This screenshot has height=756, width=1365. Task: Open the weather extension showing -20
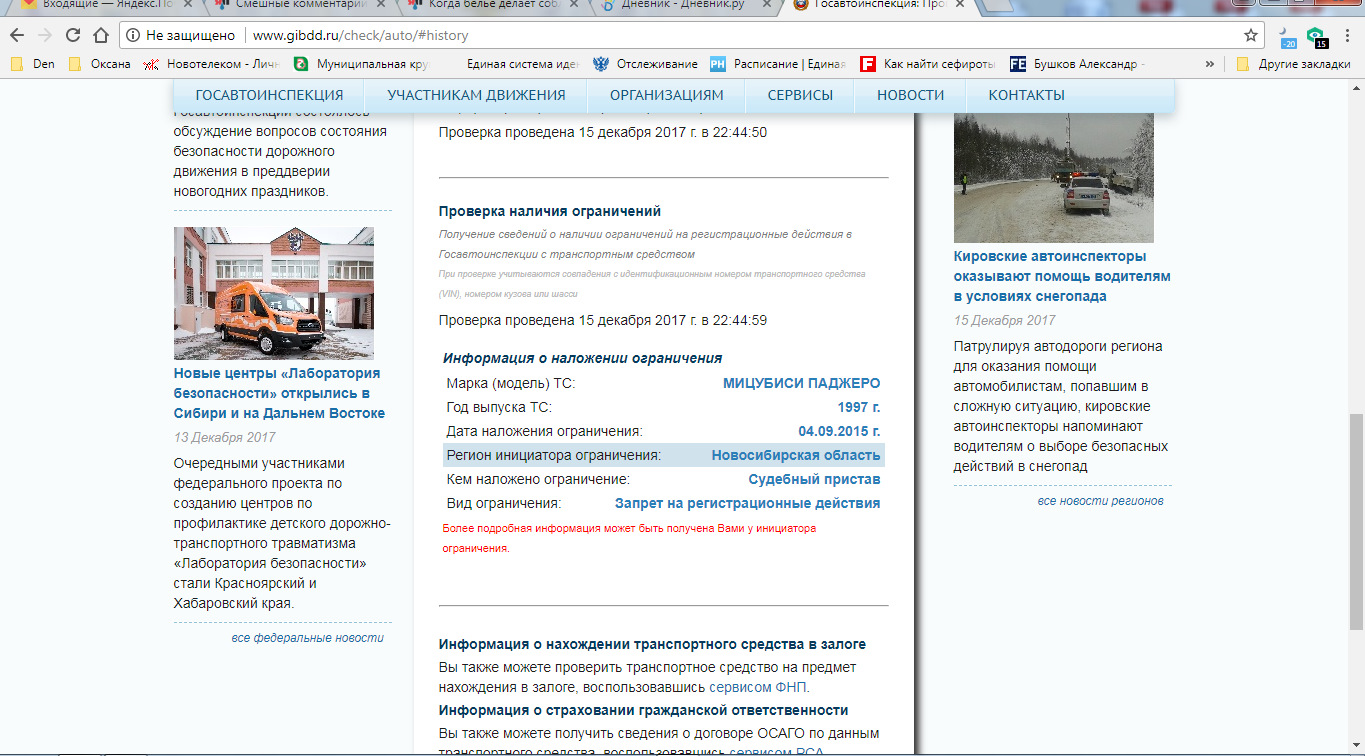tap(1287, 37)
